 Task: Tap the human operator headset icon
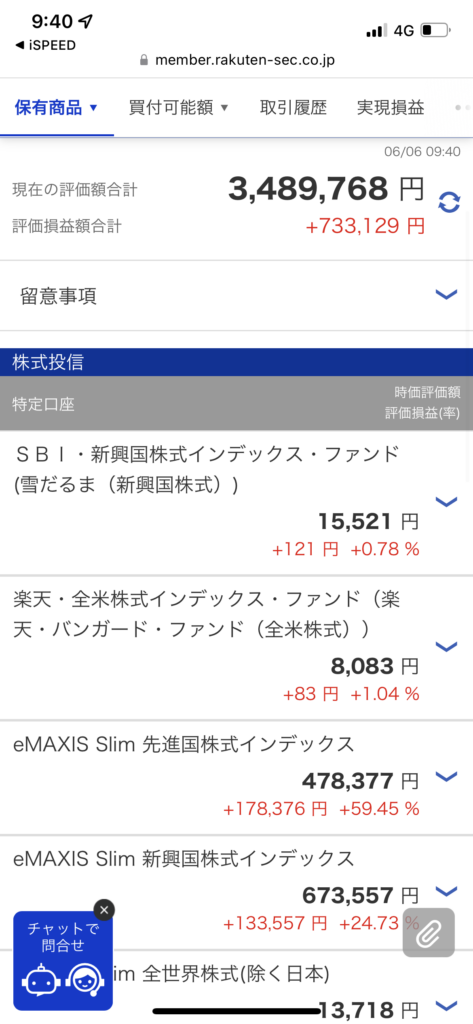point(86,980)
